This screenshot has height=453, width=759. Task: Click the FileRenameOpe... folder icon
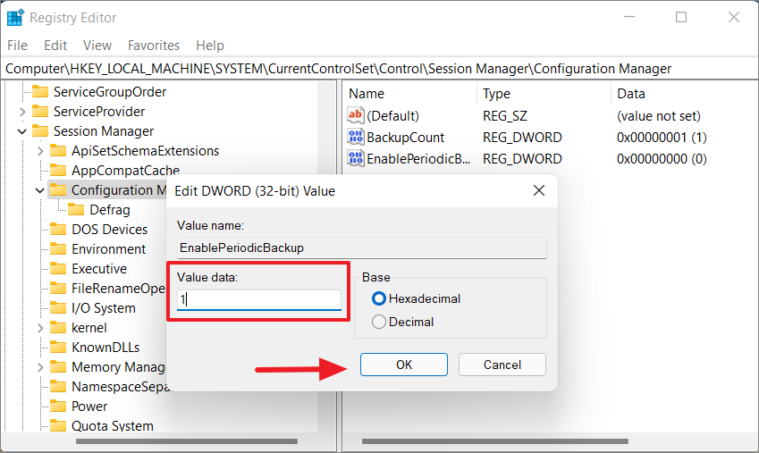[x=58, y=288]
